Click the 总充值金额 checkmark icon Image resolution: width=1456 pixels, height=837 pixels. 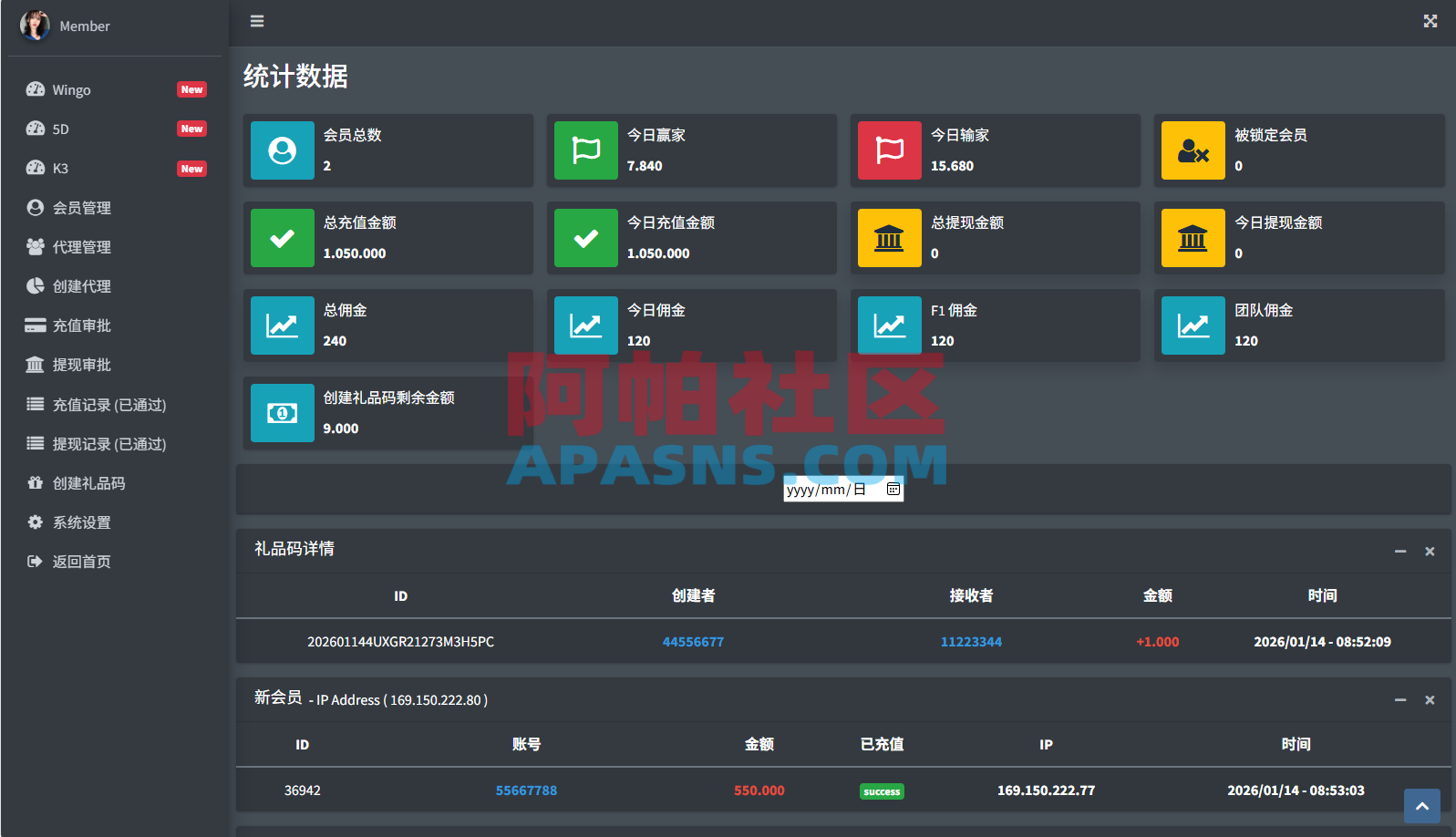click(283, 238)
